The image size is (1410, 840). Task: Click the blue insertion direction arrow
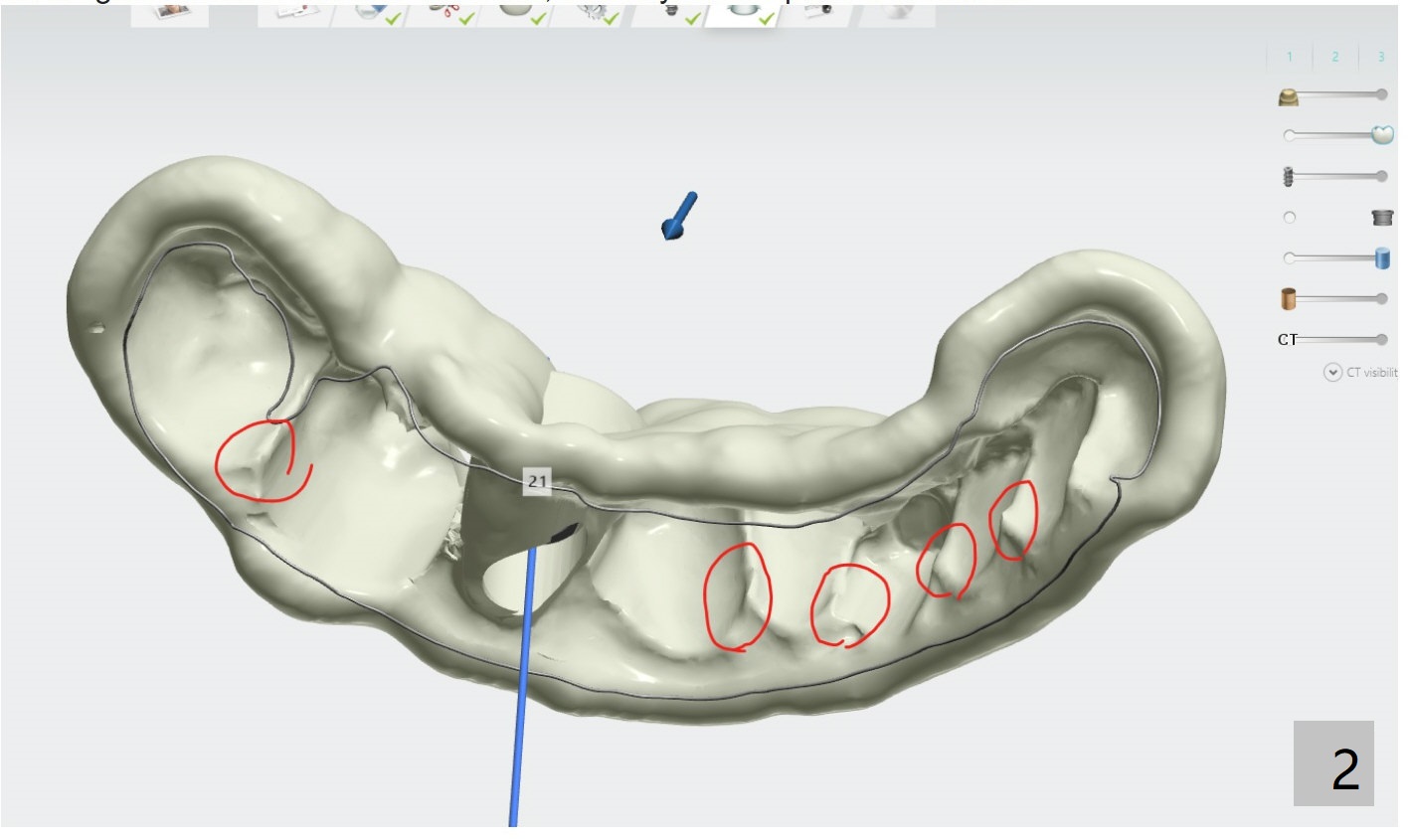tap(678, 216)
